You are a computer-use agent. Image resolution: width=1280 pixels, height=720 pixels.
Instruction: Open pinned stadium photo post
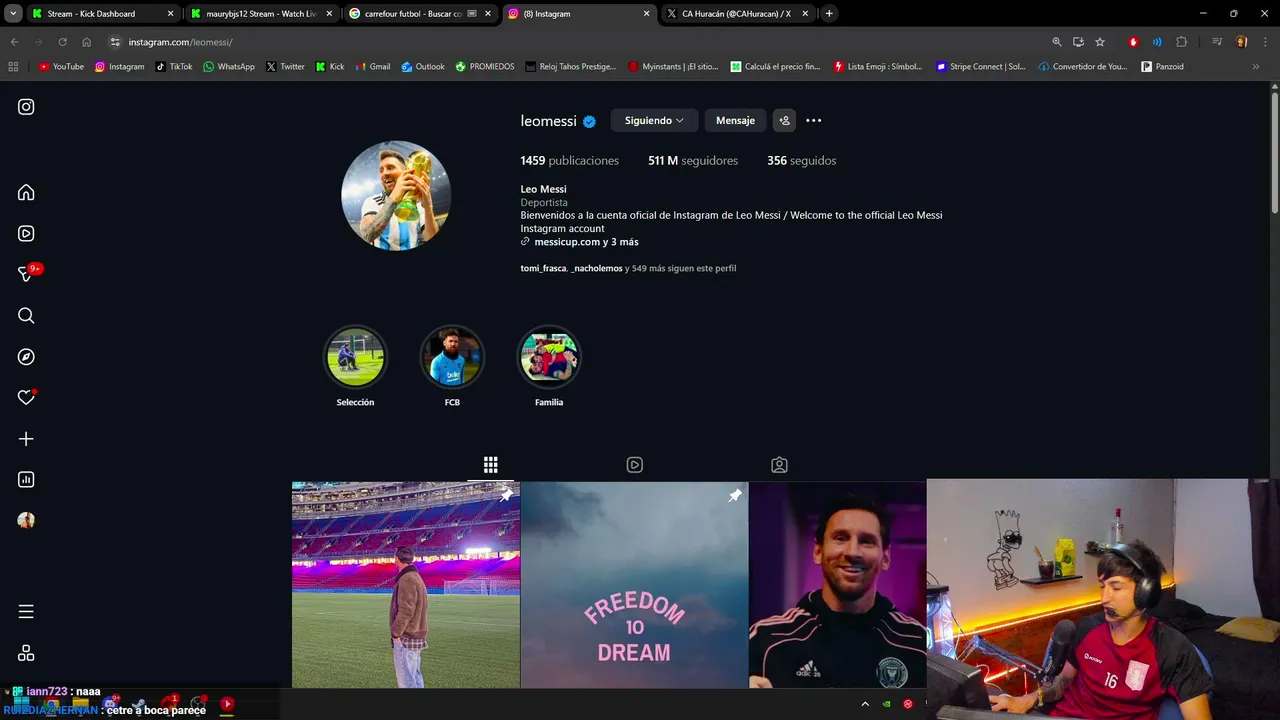tap(405, 585)
